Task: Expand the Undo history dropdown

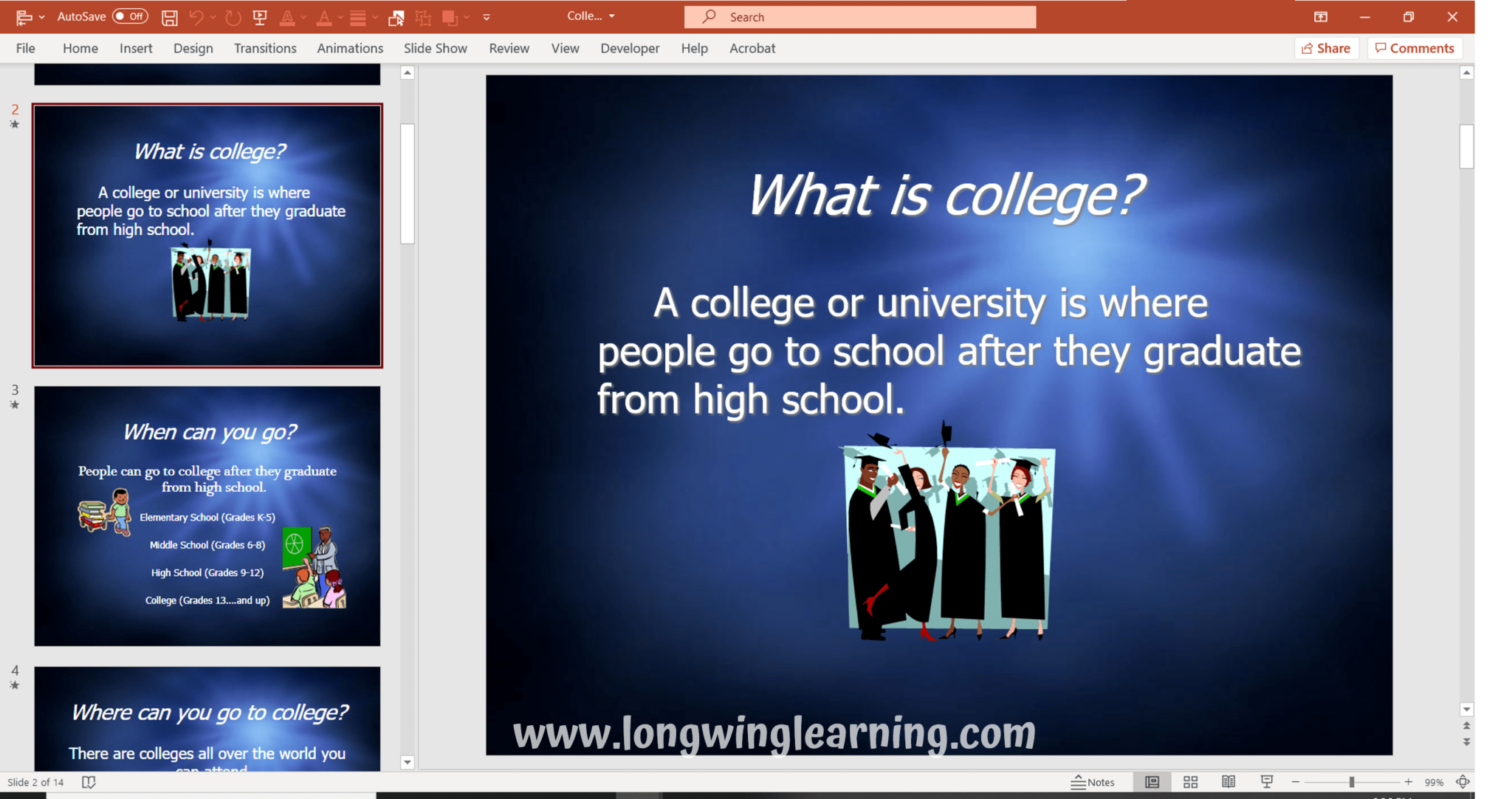Action: (x=213, y=16)
